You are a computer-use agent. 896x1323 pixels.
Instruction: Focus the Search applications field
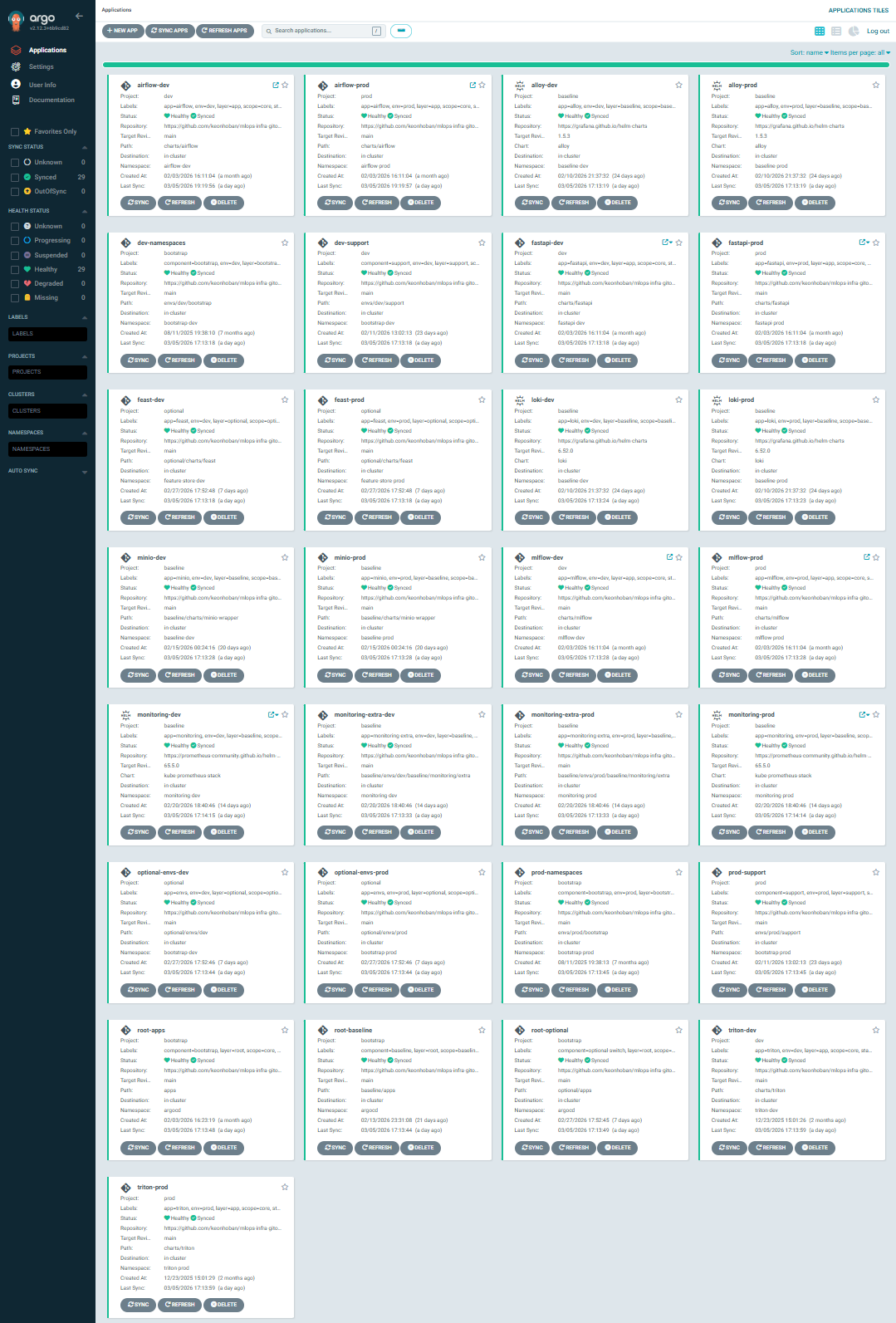pos(324,31)
